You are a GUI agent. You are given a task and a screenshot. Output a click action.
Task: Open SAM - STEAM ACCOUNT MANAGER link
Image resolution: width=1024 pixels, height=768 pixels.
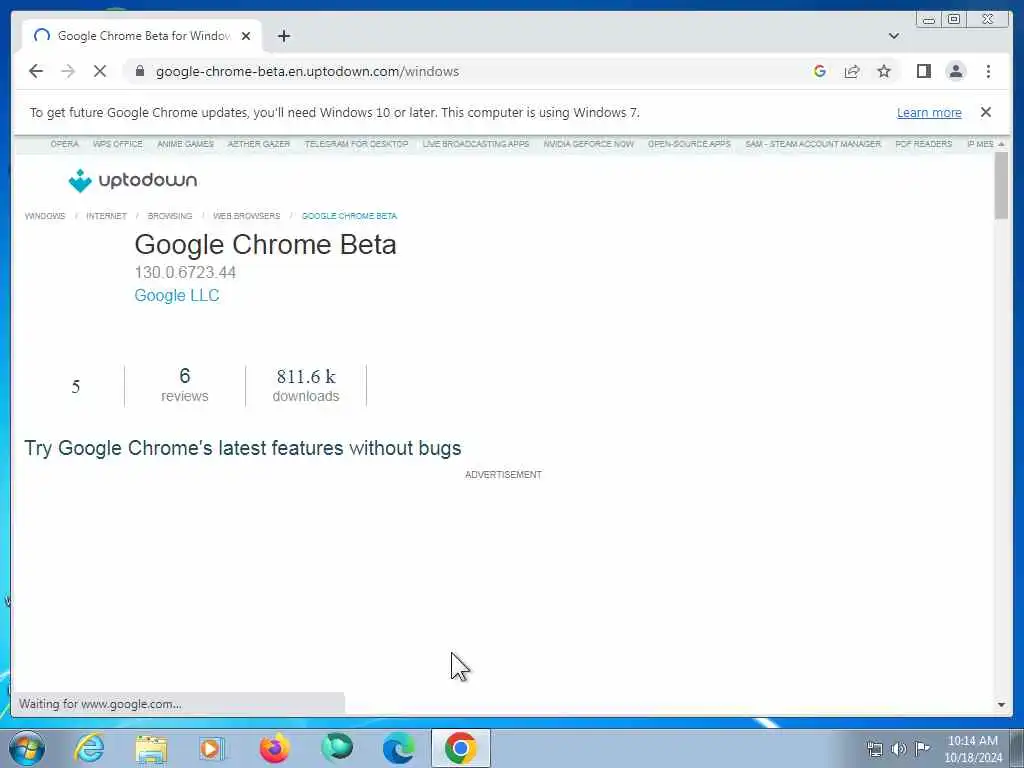pyautogui.click(x=813, y=144)
